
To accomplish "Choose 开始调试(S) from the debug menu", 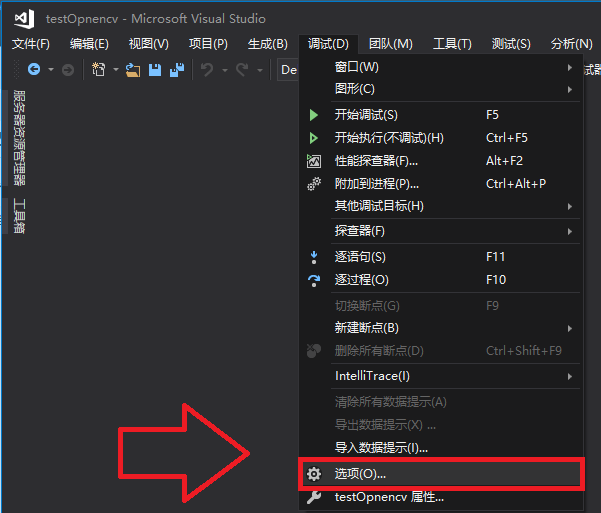I will [x=441, y=115].
